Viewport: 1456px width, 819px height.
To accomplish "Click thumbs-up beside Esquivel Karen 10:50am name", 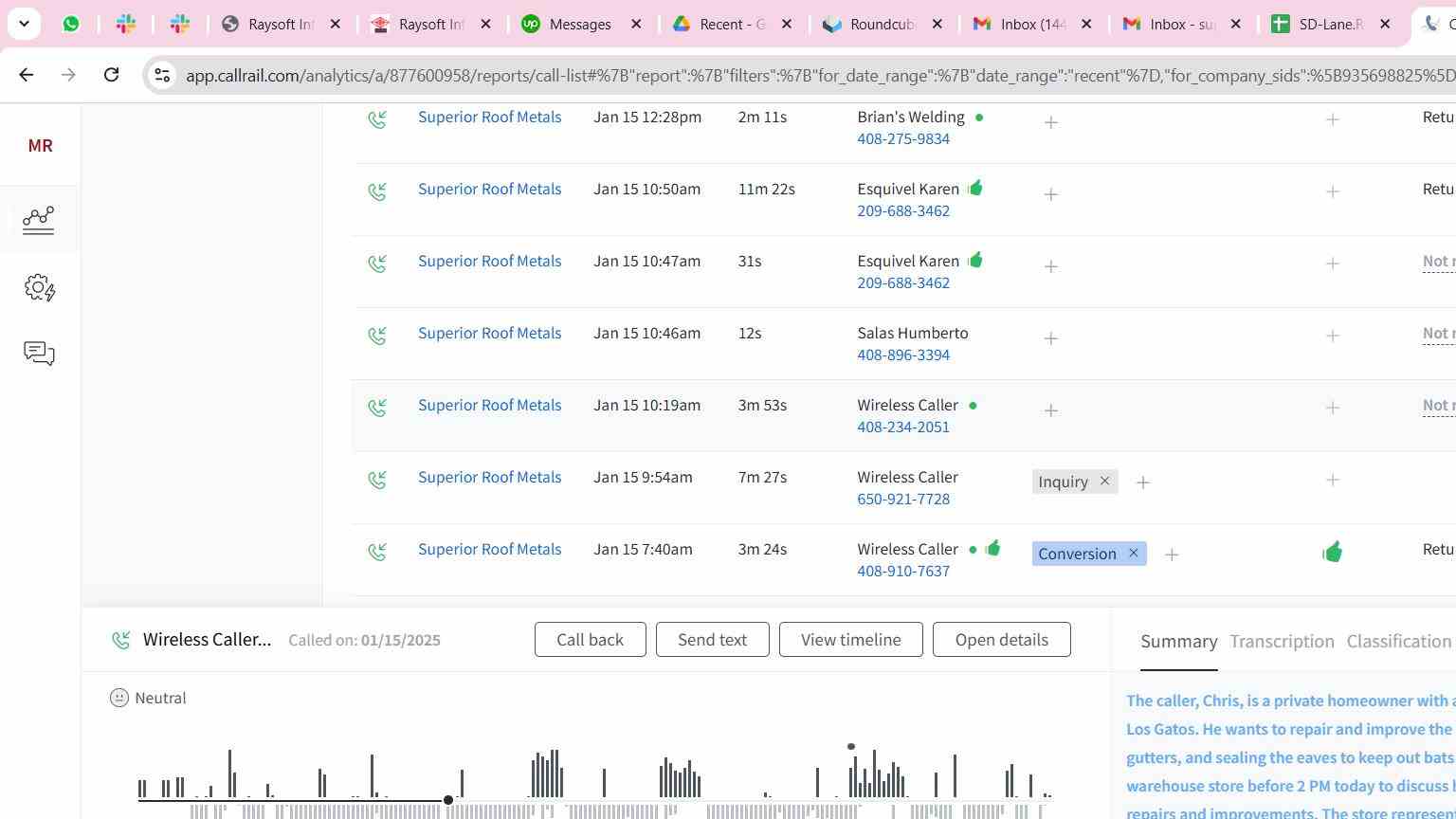I will 975,188.
